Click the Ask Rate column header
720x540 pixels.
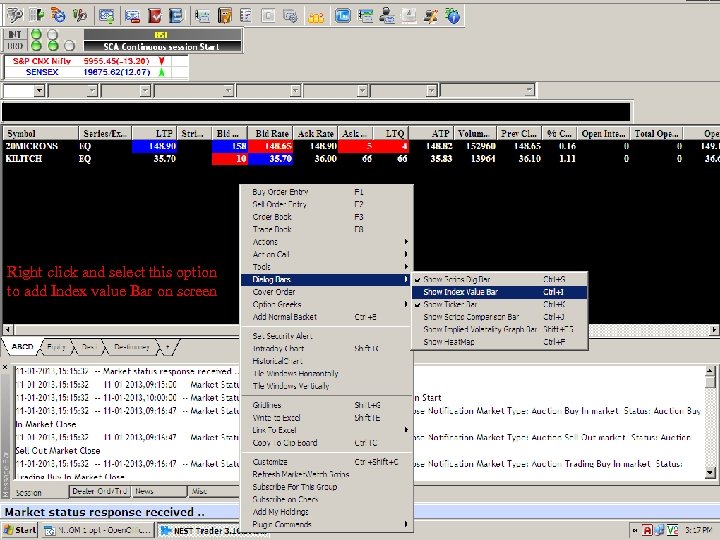pyautogui.click(x=315, y=133)
